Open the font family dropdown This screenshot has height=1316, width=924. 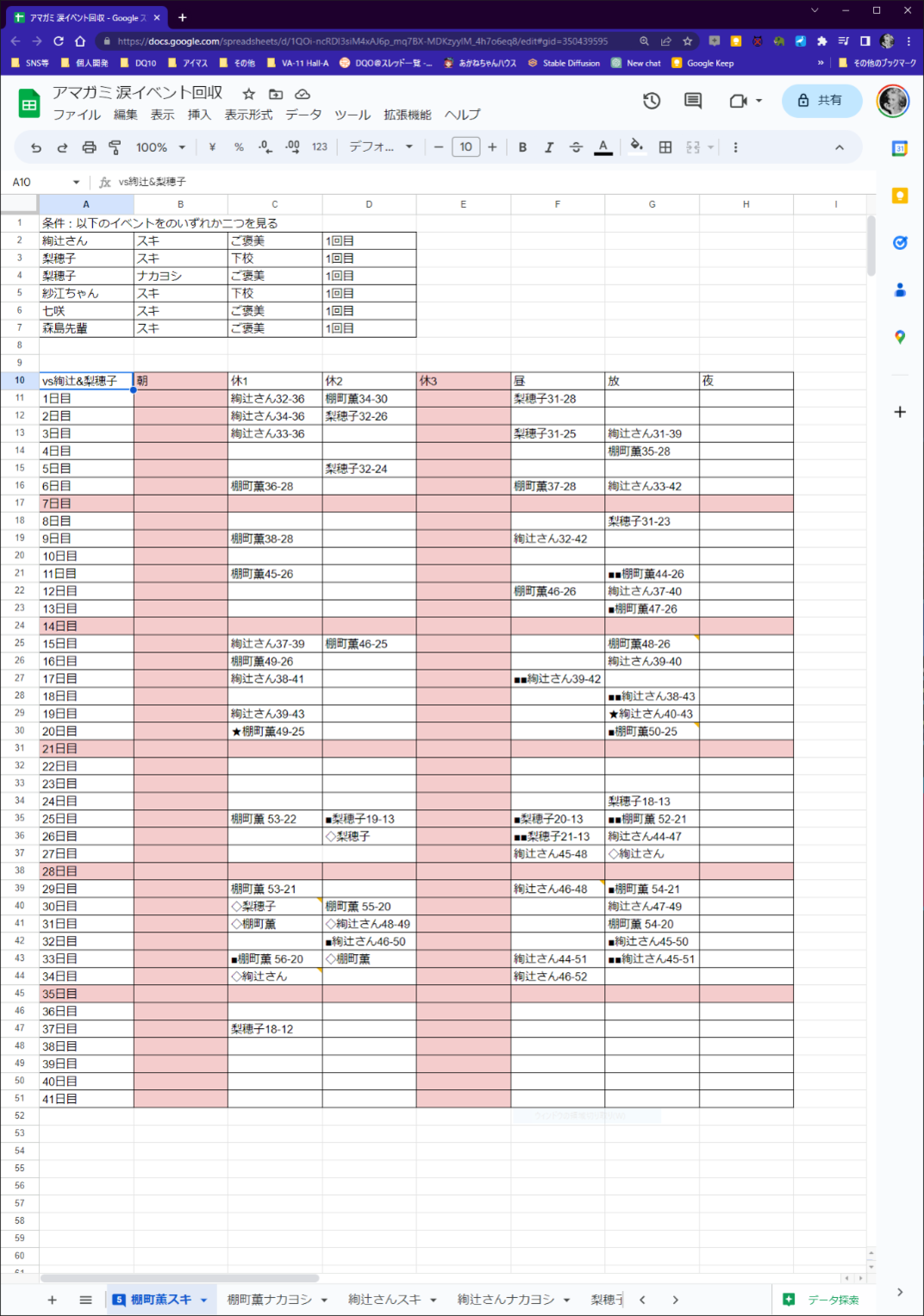click(380, 147)
